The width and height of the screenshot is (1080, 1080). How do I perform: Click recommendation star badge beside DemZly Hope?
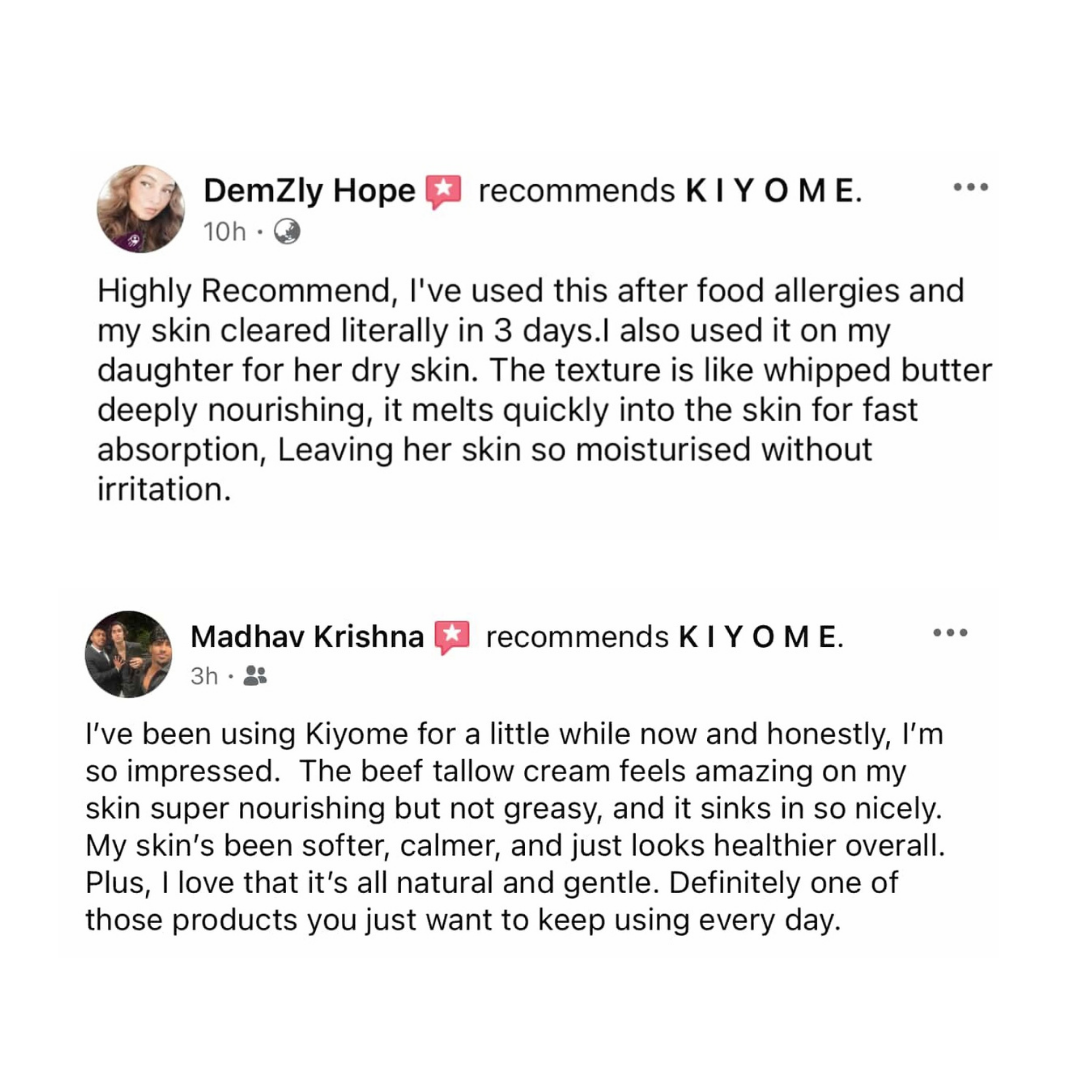click(x=444, y=191)
